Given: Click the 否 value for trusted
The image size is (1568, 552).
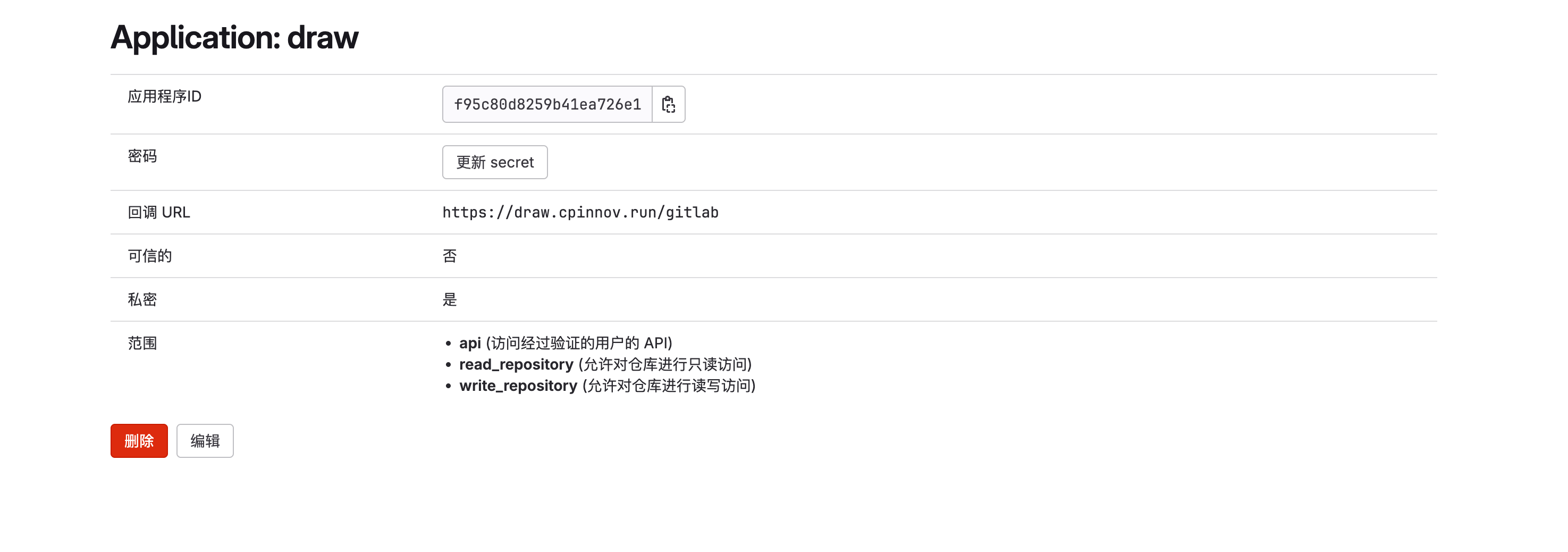Looking at the screenshot, I should (x=450, y=256).
